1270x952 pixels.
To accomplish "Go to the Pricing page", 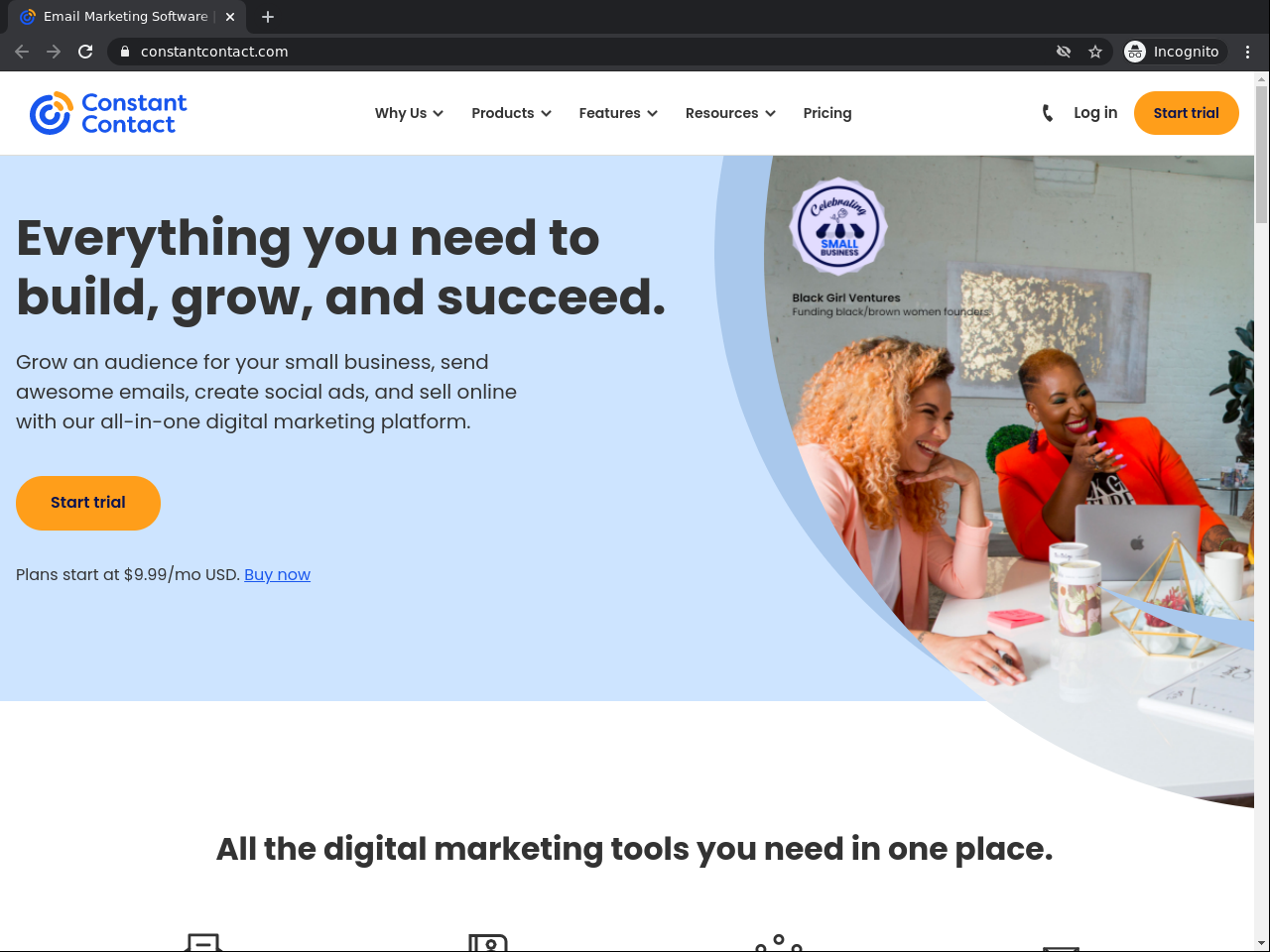I will click(x=827, y=113).
